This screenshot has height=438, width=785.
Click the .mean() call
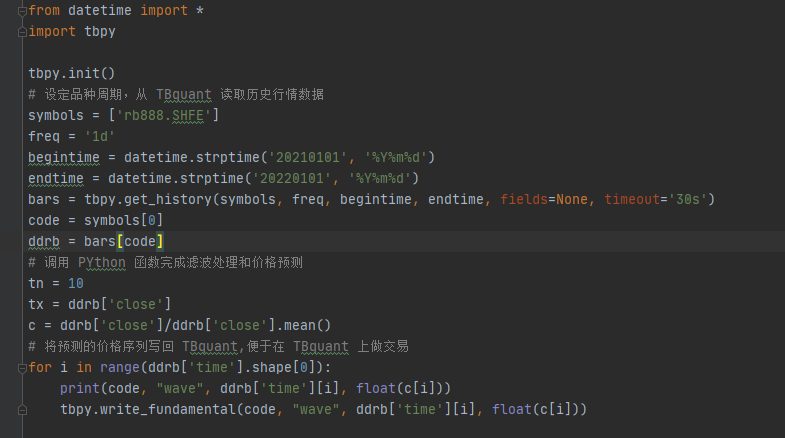(x=303, y=326)
